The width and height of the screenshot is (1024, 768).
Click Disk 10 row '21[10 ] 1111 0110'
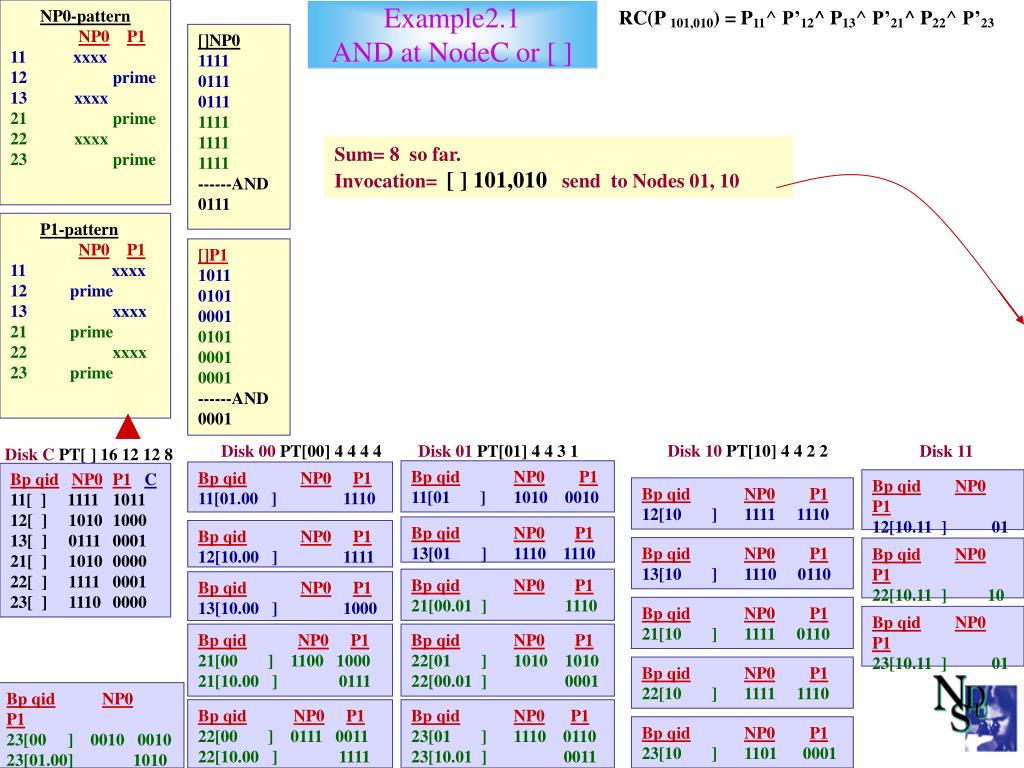[x=736, y=634]
